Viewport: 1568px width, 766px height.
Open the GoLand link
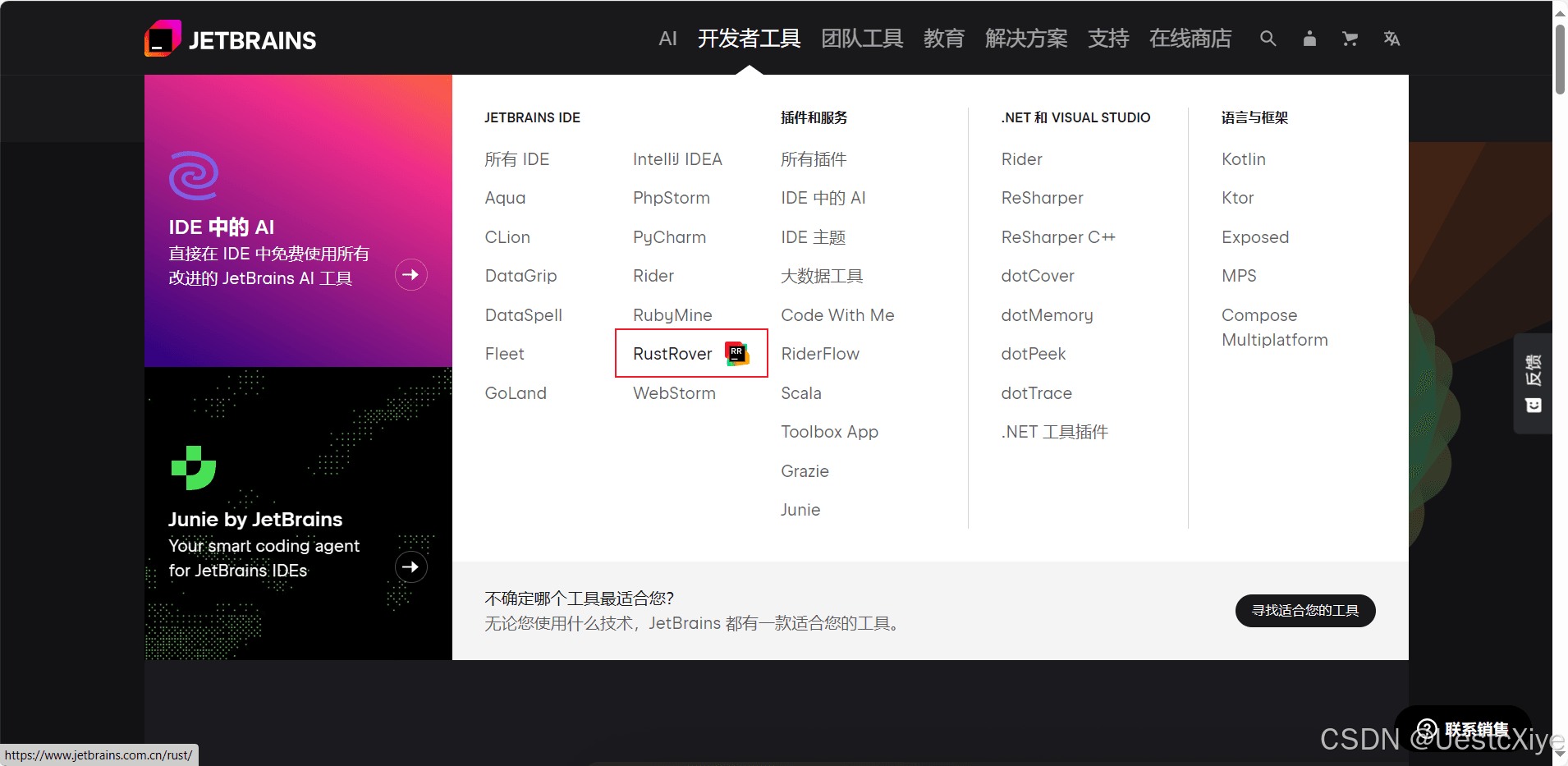tap(516, 393)
